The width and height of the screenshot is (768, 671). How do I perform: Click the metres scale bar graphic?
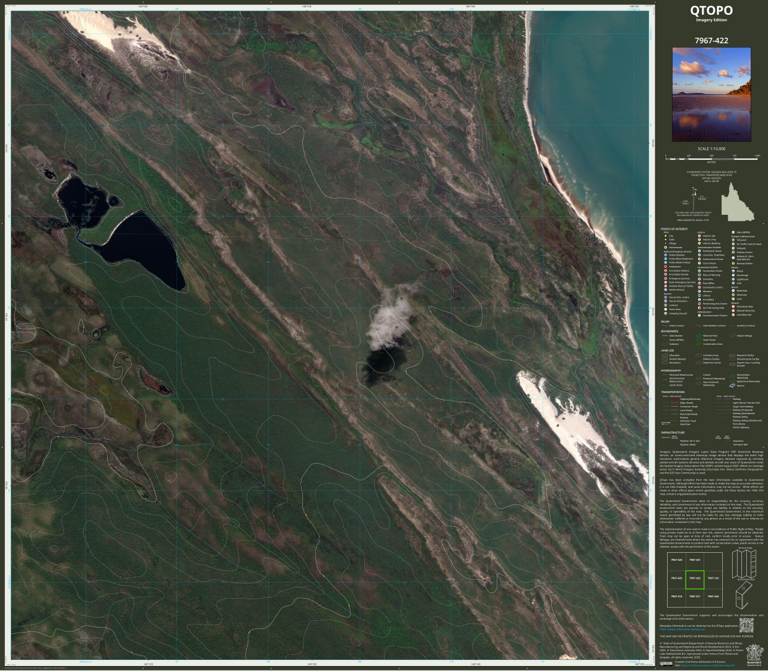(x=712, y=158)
